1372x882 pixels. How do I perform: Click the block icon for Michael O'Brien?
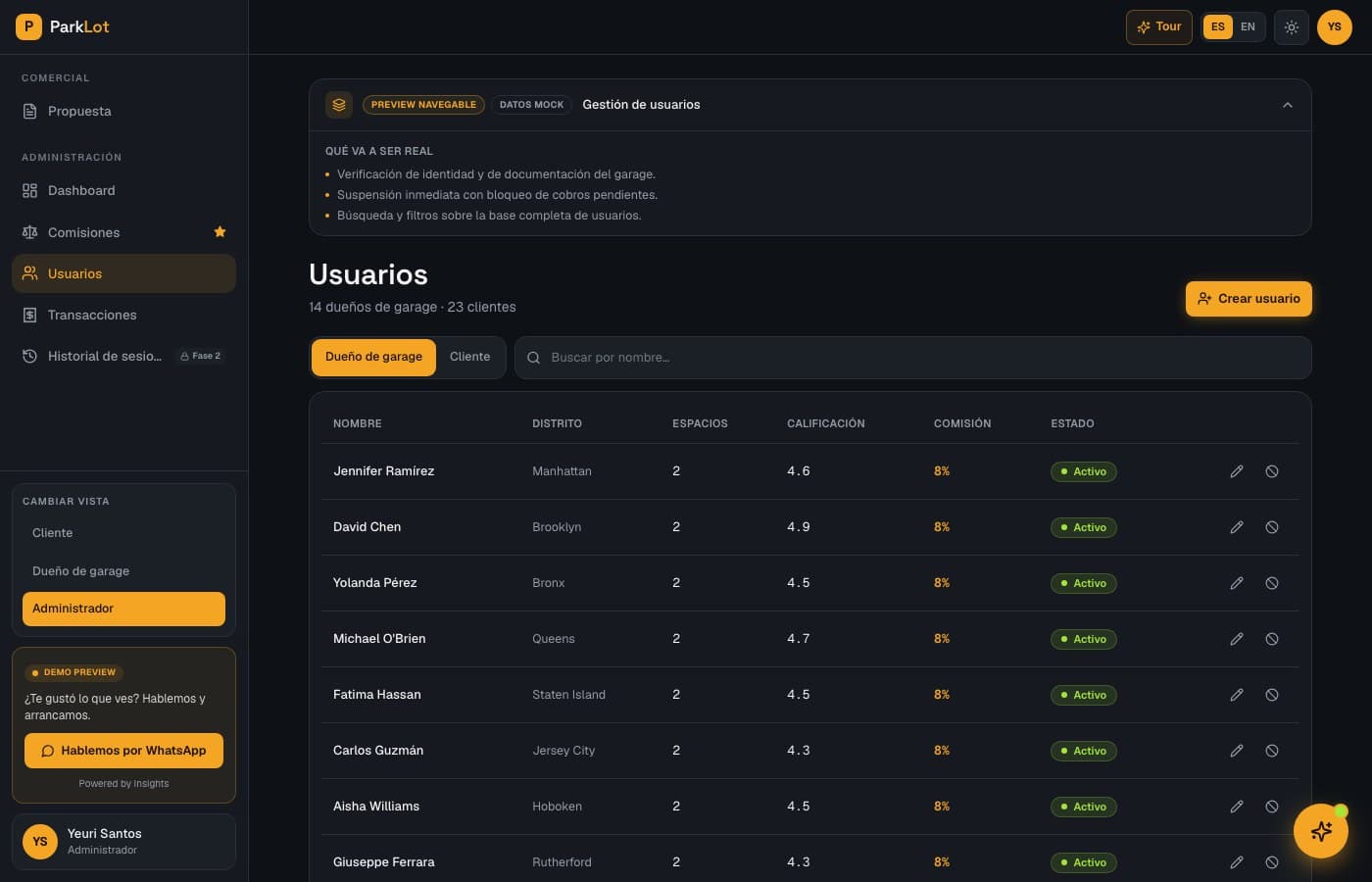tap(1271, 639)
